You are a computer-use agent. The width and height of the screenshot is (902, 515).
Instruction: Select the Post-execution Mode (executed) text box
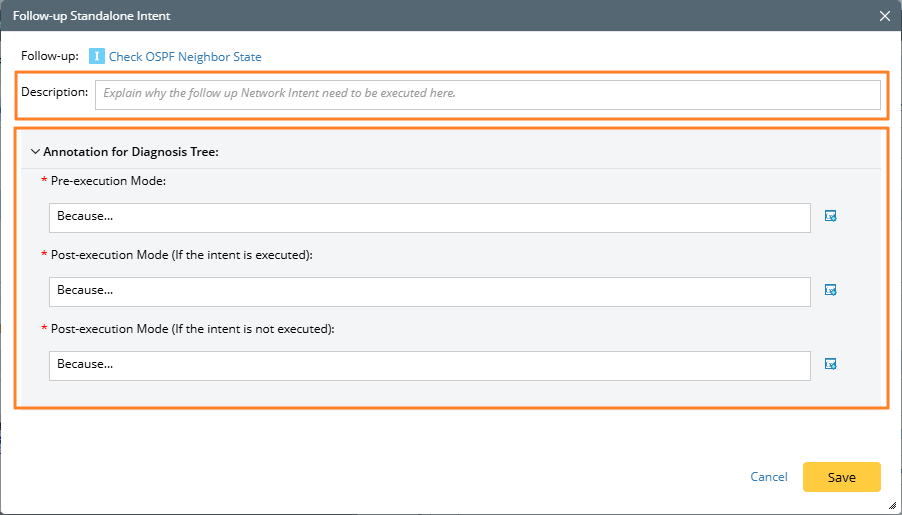point(429,291)
